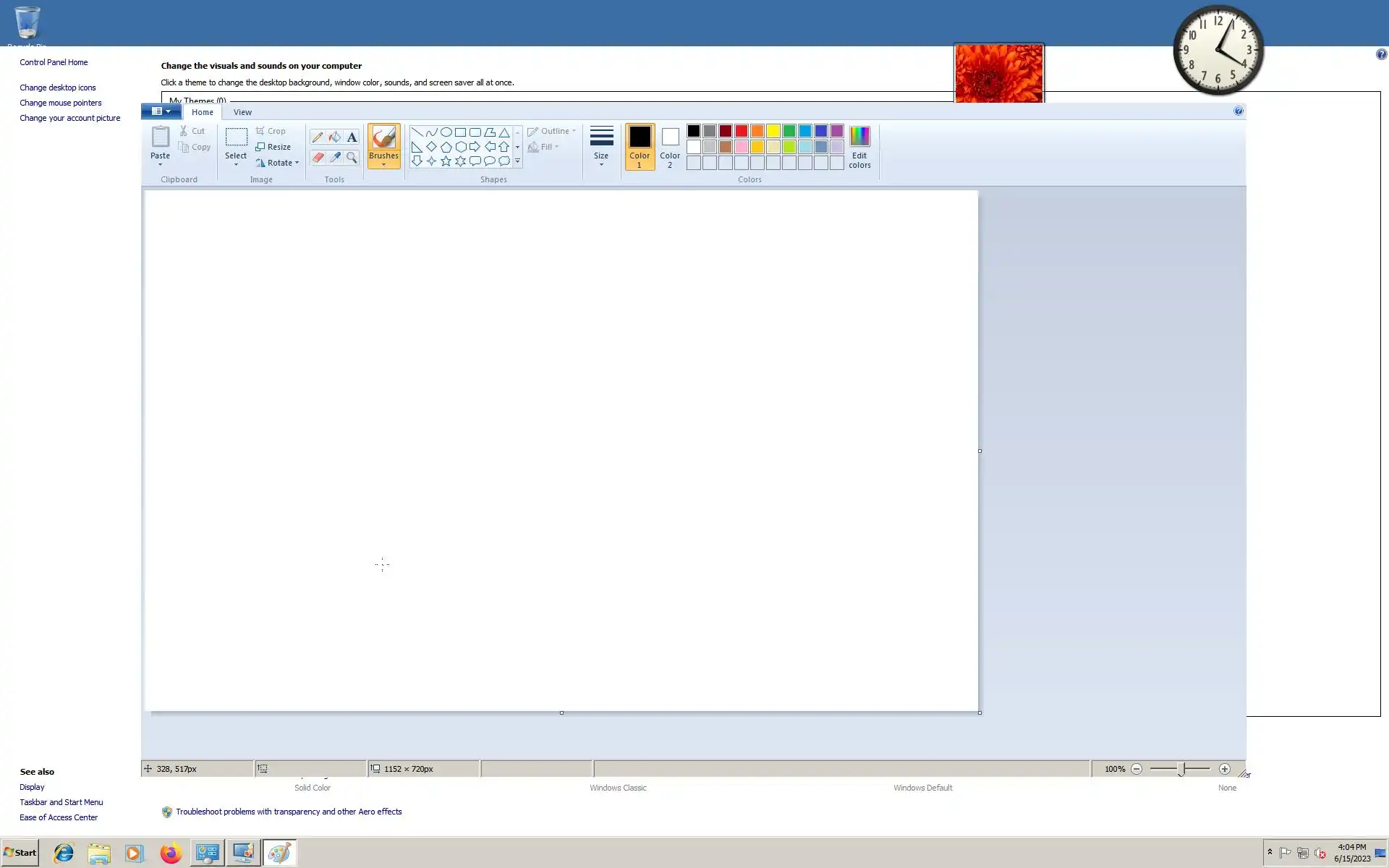Select the Eraser tool

[317, 157]
